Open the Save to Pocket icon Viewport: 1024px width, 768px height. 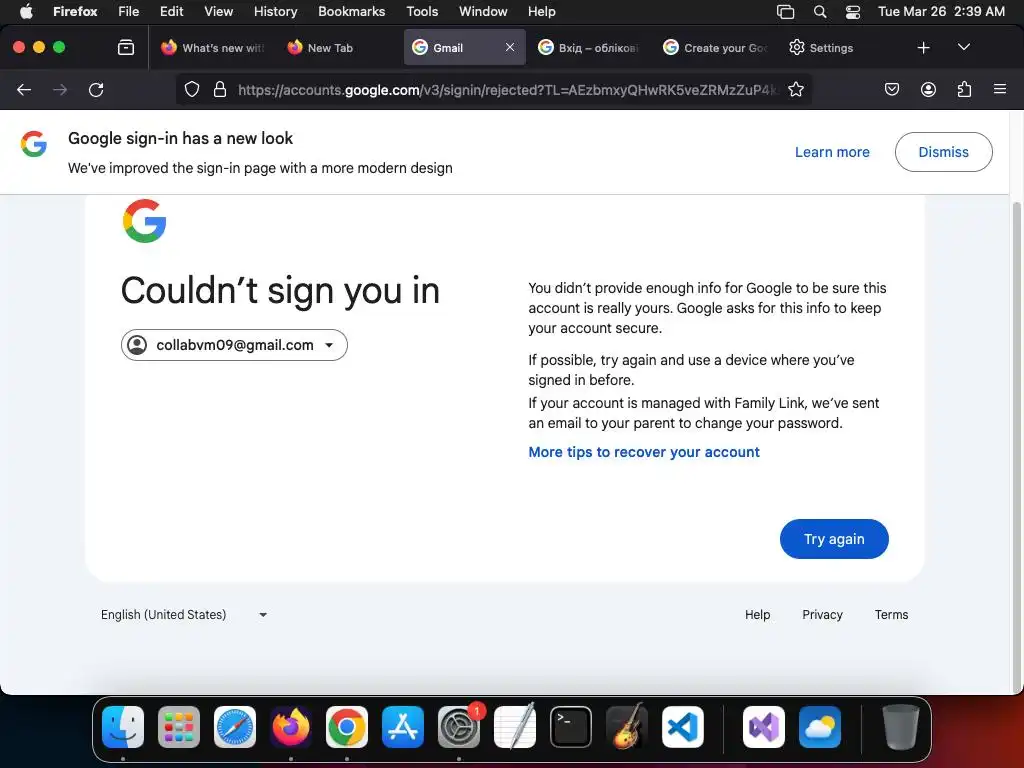click(891, 89)
